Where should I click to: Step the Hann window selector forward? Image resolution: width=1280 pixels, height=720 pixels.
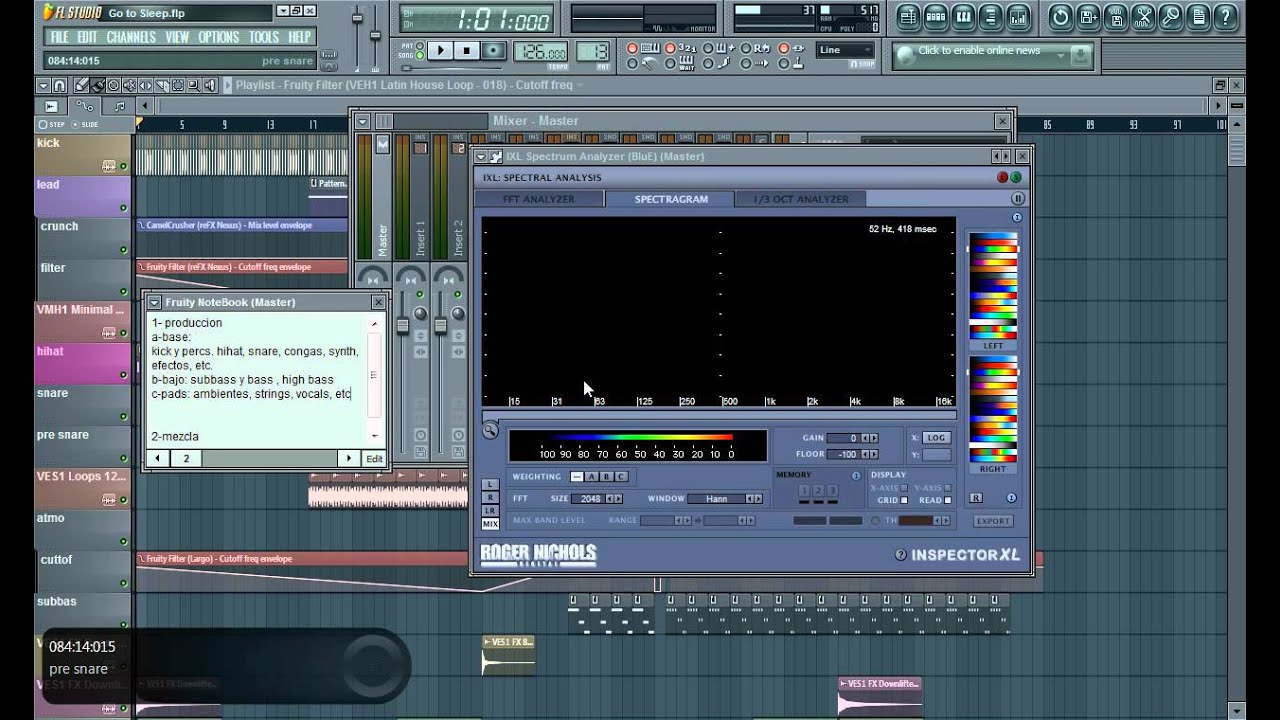point(758,499)
